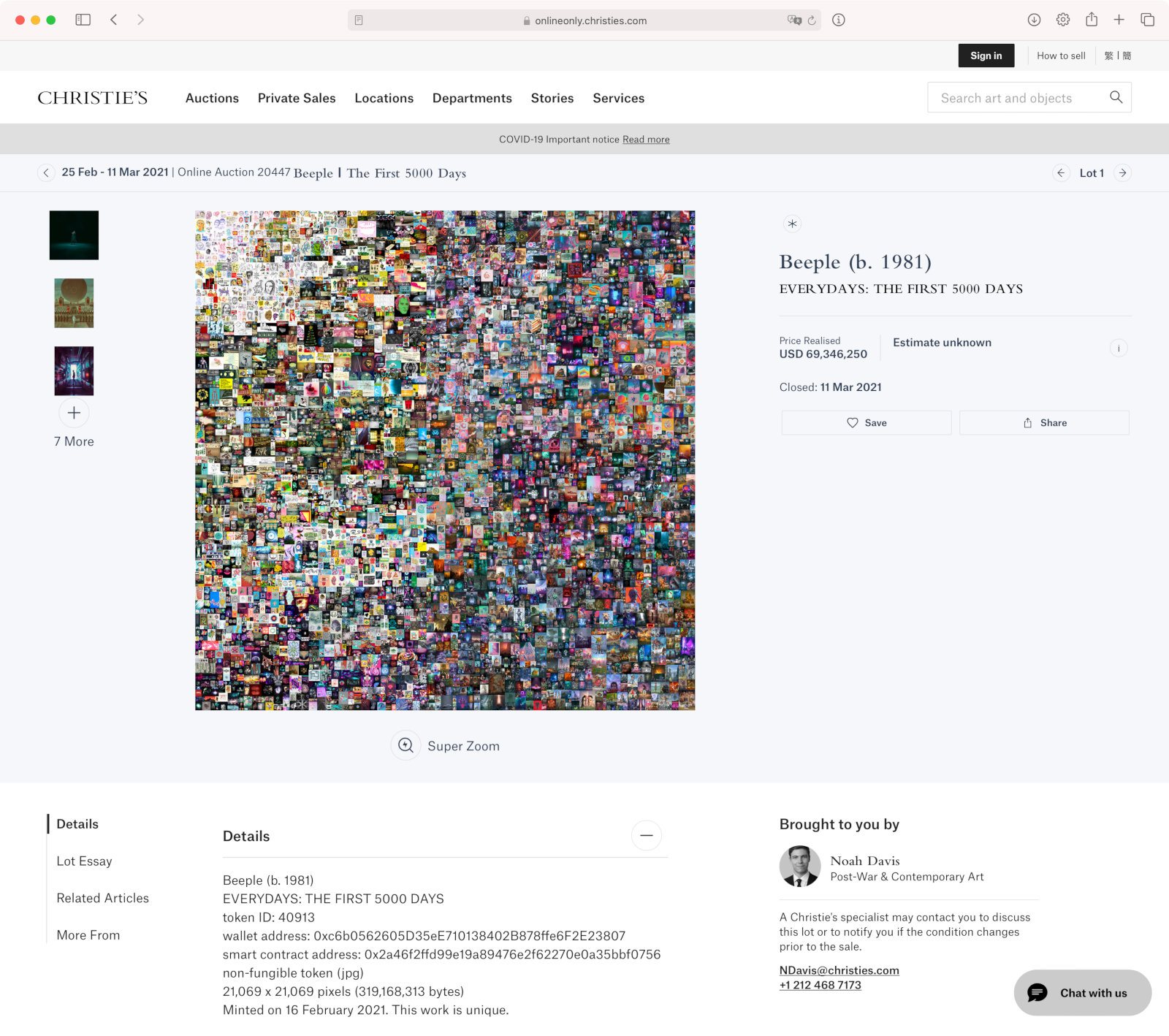The width and height of the screenshot is (1169, 1036).
Task: Click the Safari share icon
Action: coord(1092,20)
